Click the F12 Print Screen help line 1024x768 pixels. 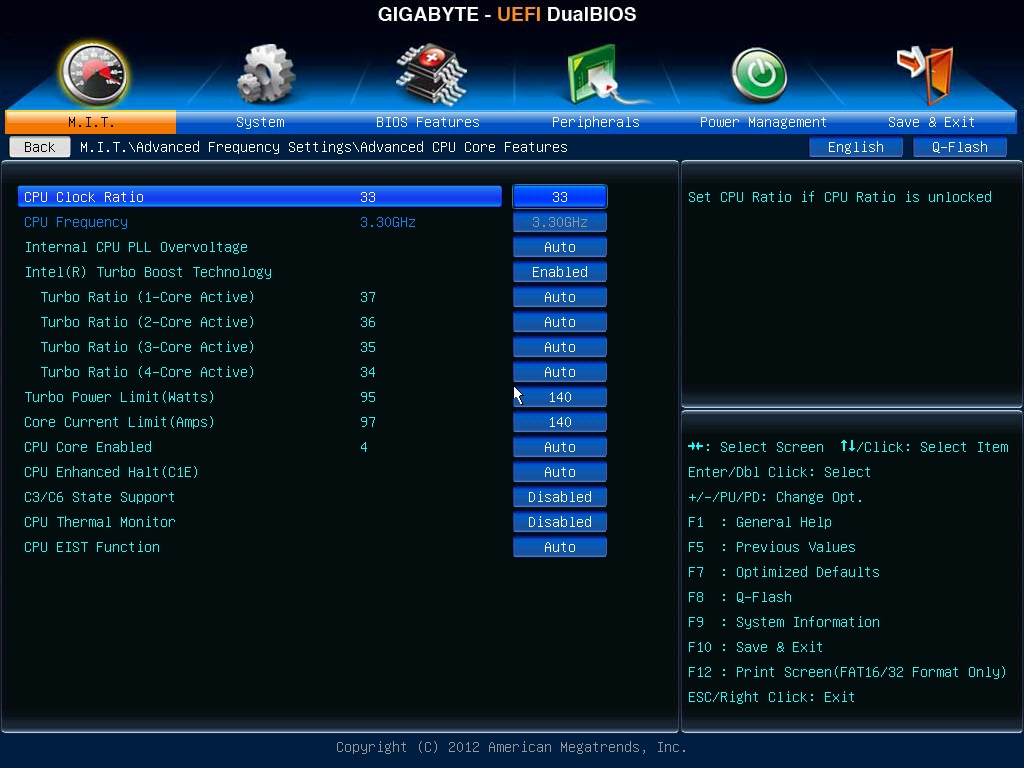tap(847, 672)
